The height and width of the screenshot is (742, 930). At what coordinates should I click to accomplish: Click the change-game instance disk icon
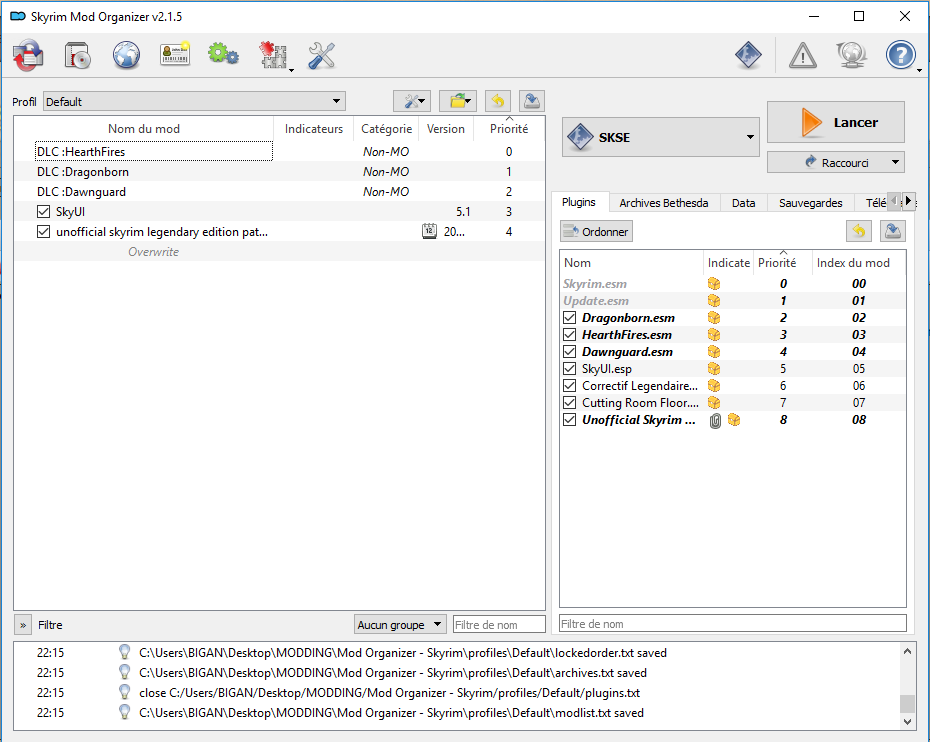point(28,56)
